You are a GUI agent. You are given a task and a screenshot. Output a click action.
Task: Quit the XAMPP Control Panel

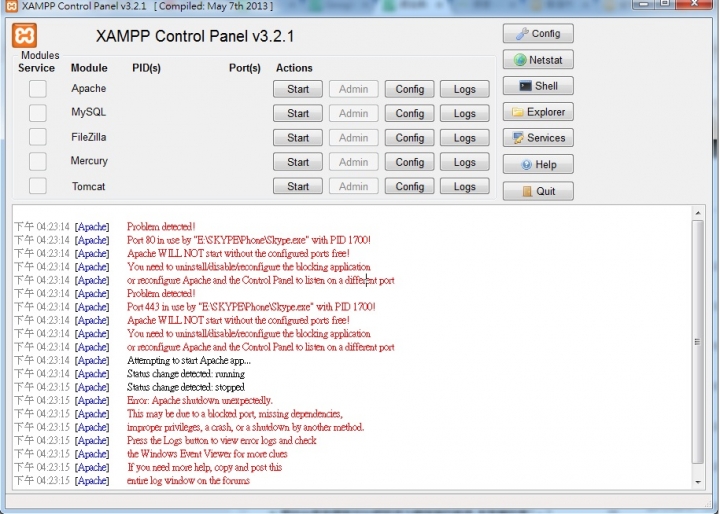click(538, 191)
